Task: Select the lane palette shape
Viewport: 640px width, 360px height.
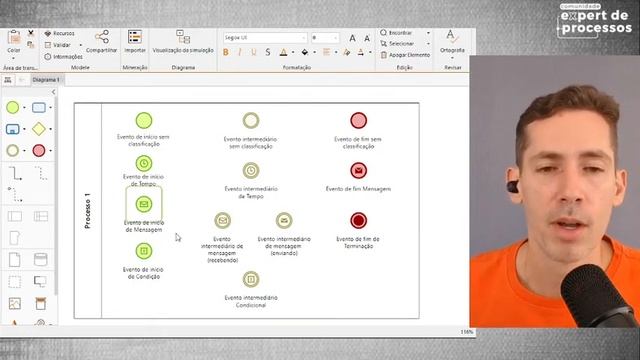Action: click(x=41, y=216)
